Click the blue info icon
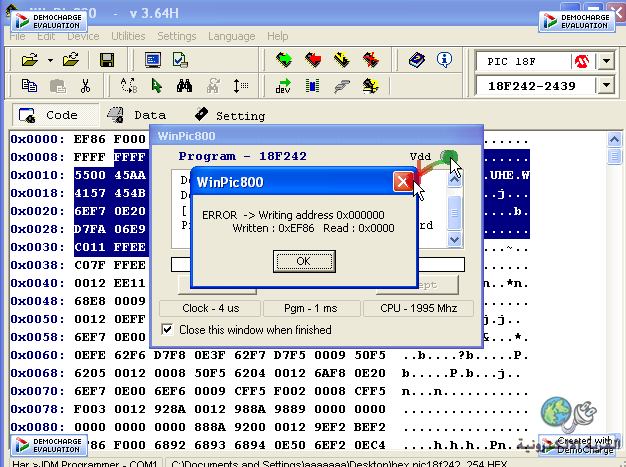The width and height of the screenshot is (626, 467). (x=444, y=60)
